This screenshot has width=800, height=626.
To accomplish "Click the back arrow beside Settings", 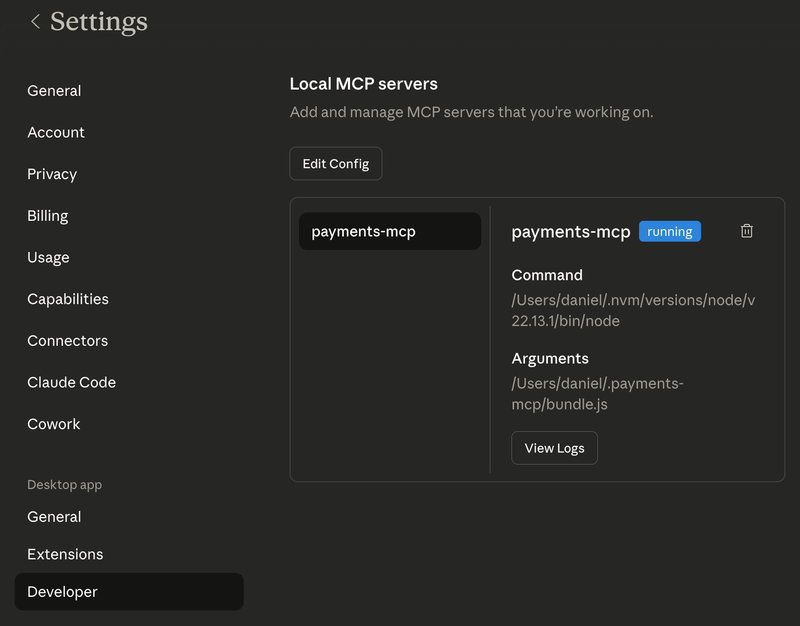I will [x=35, y=21].
